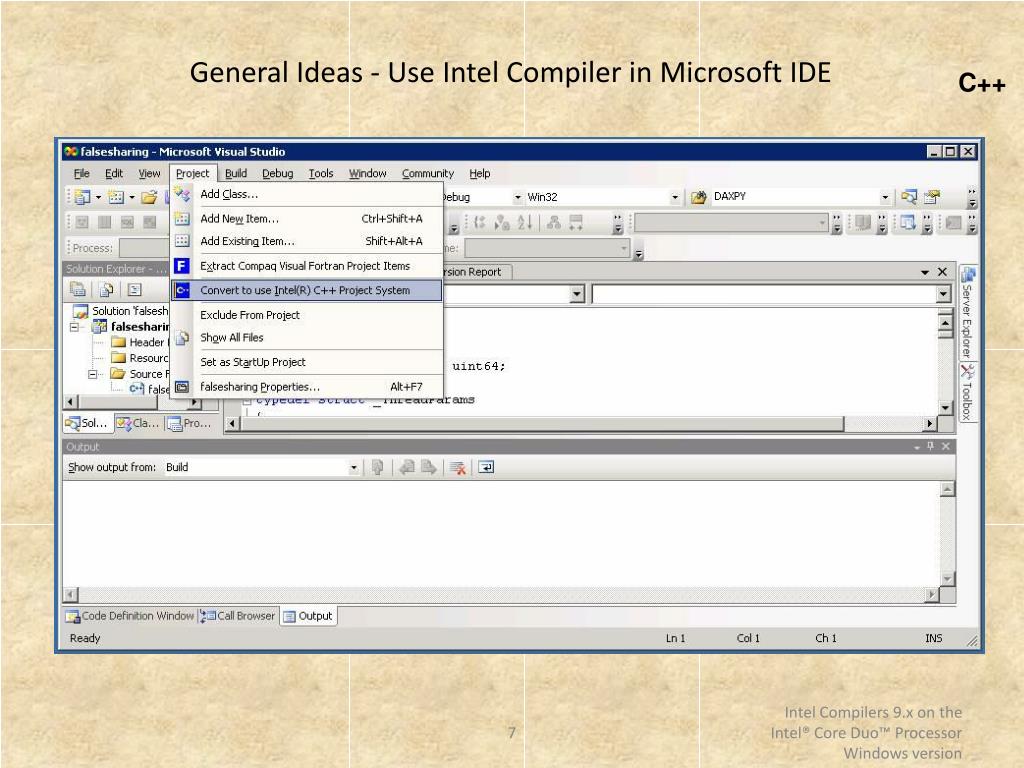The width and height of the screenshot is (1024, 768).
Task: Click the Output panel vertical scroll down arrow
Action: 947,579
